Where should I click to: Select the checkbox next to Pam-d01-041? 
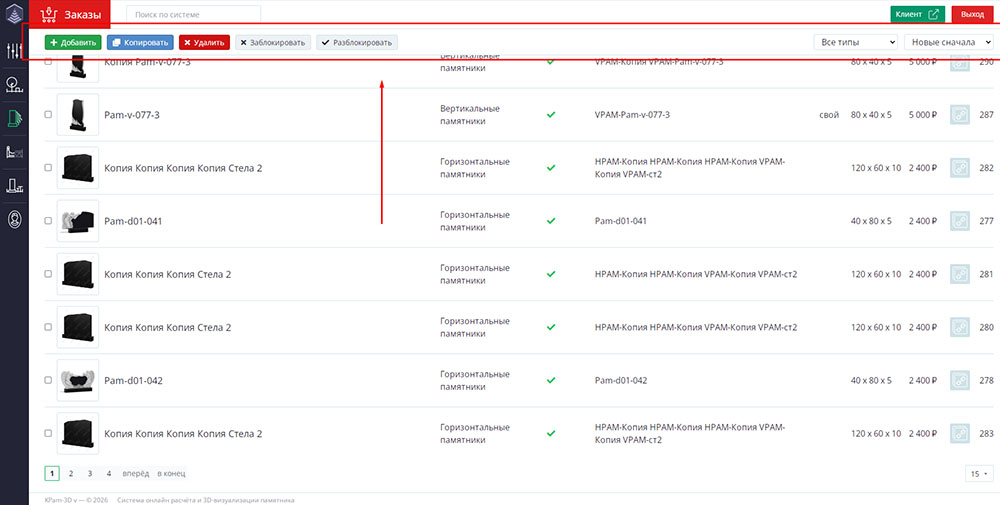48,221
